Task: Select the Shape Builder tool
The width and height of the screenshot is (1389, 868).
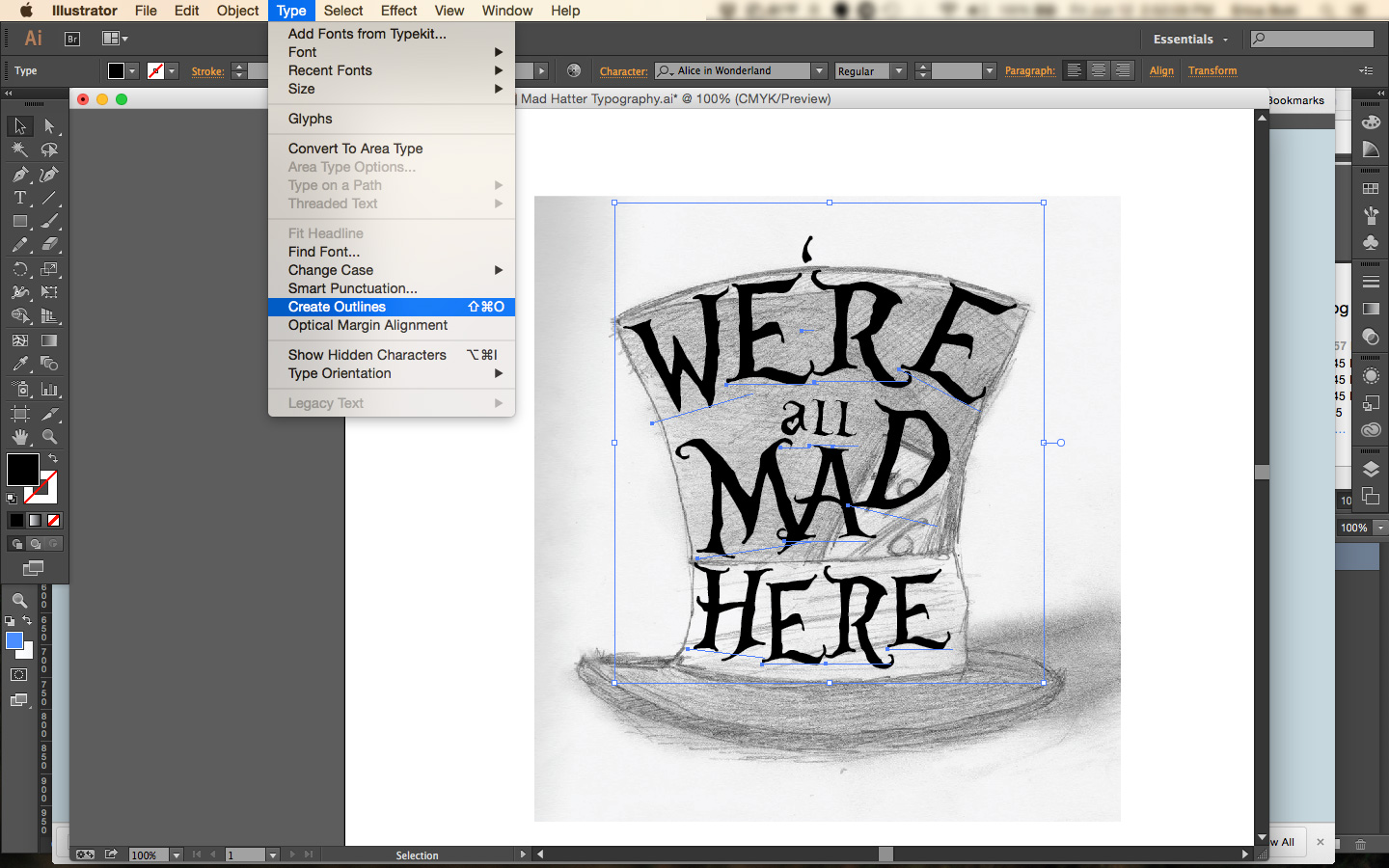Action: (20, 316)
